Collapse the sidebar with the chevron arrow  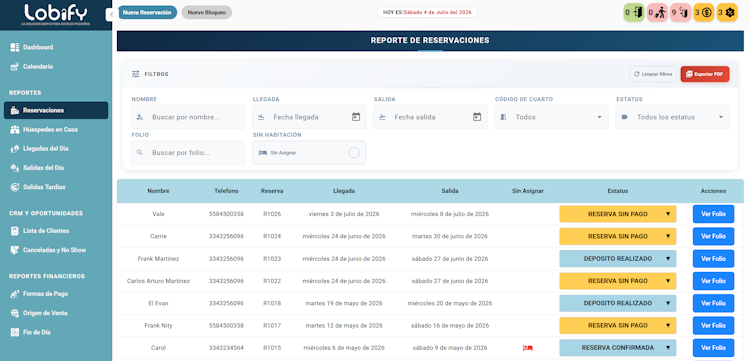click(110, 15)
